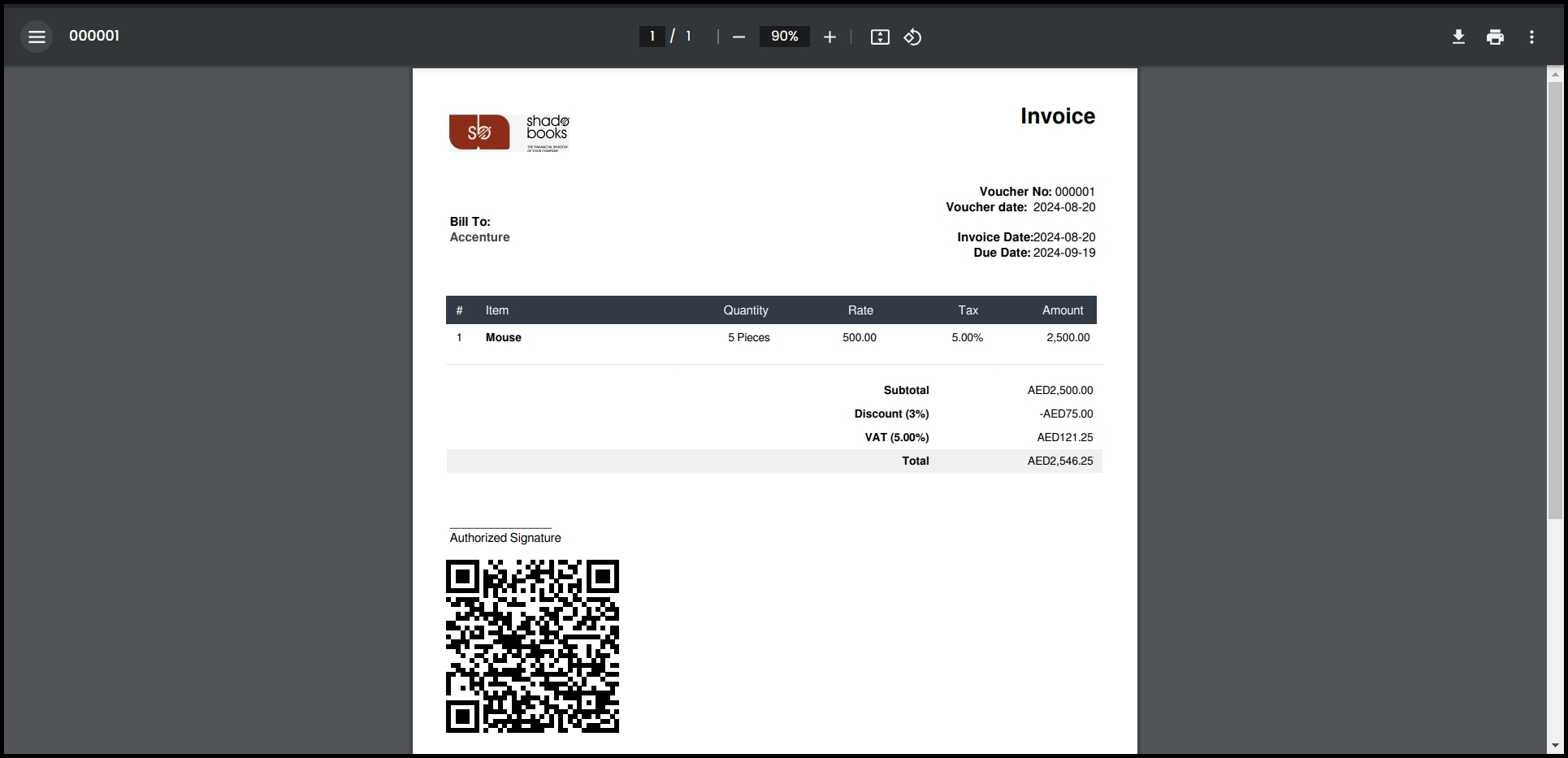Click the Accenture customer name

tap(480, 237)
